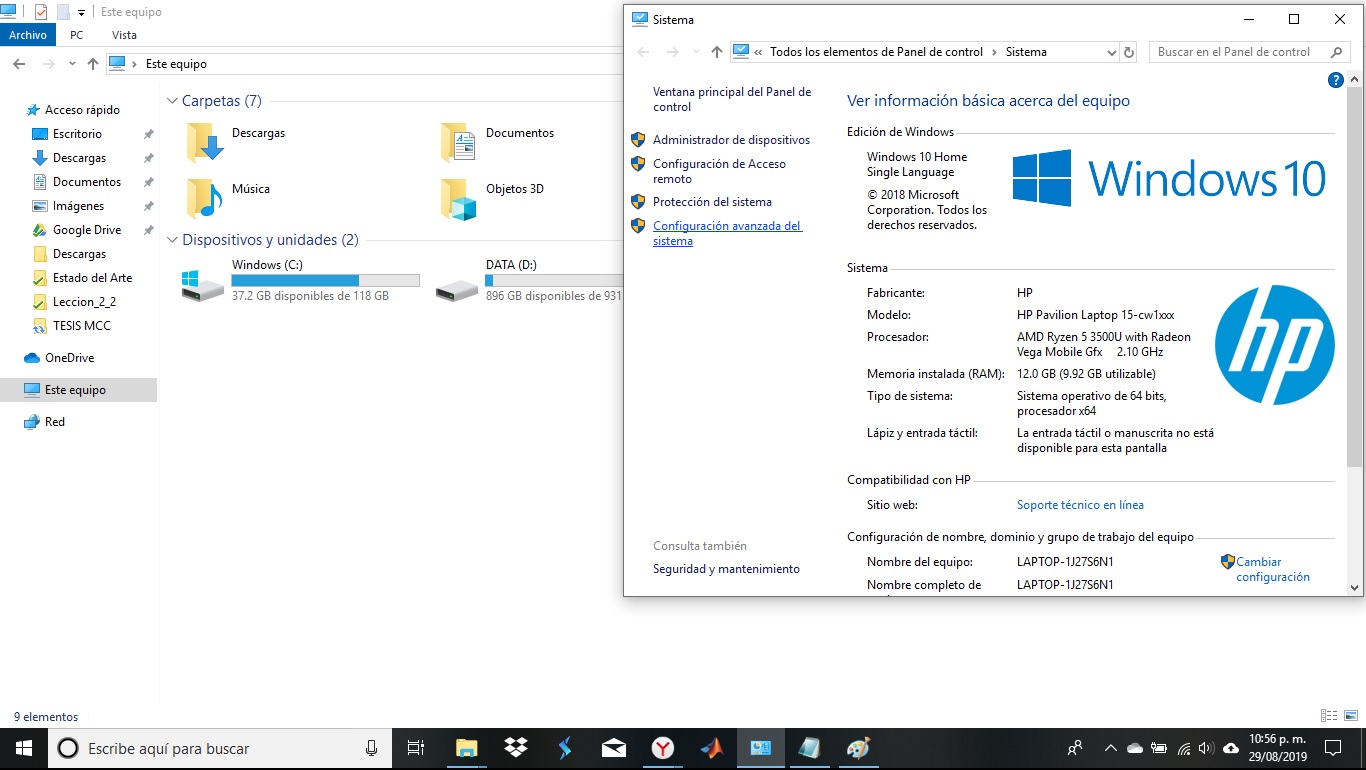Open MATLAB from the taskbar
Screen dimensions: 1366x770
click(x=711, y=747)
